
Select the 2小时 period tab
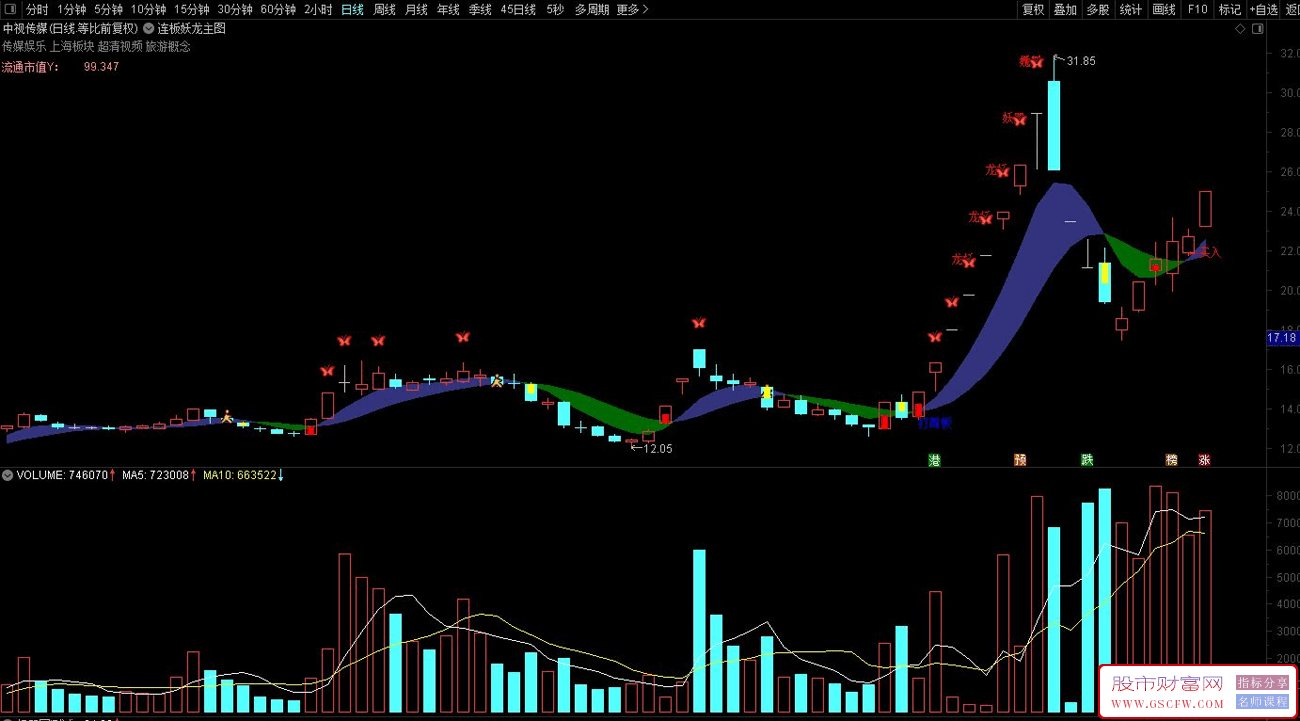pyautogui.click(x=318, y=9)
